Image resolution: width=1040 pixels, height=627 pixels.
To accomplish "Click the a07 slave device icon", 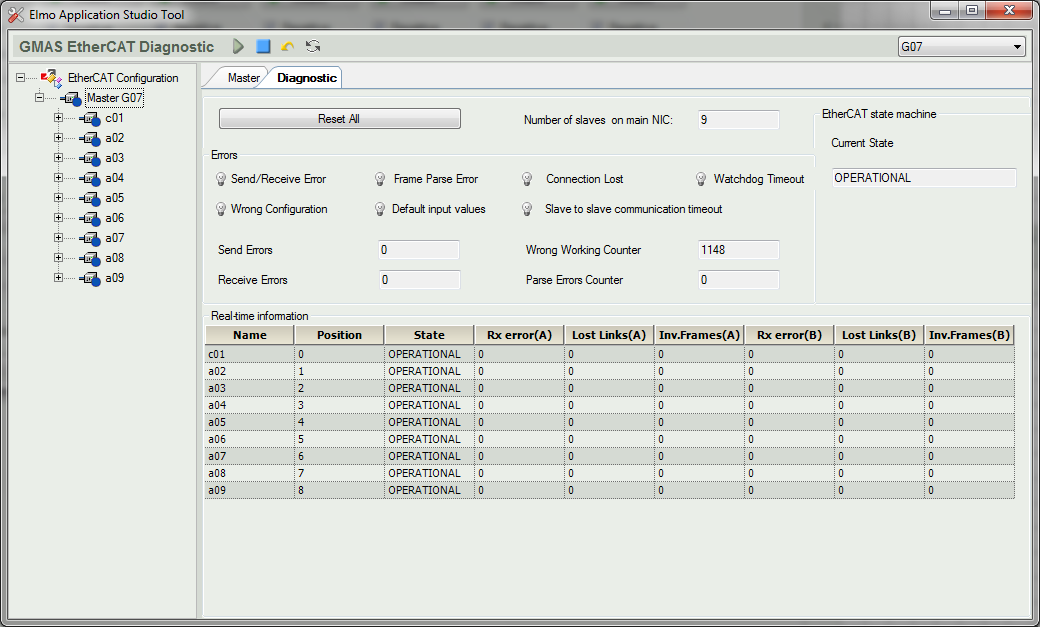I will [x=90, y=238].
